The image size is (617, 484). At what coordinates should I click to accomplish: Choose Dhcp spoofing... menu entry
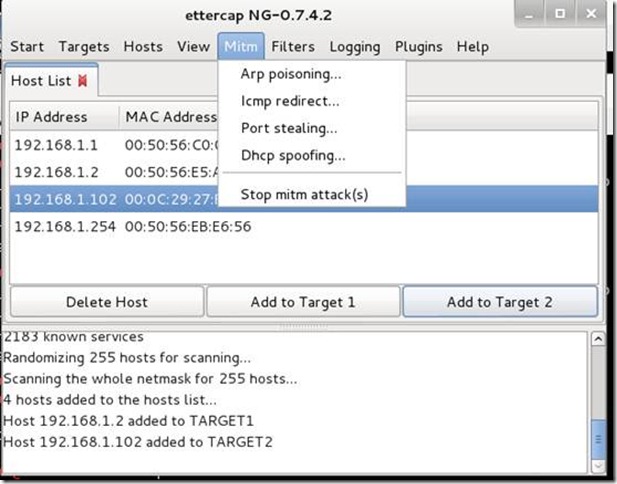coord(312,155)
